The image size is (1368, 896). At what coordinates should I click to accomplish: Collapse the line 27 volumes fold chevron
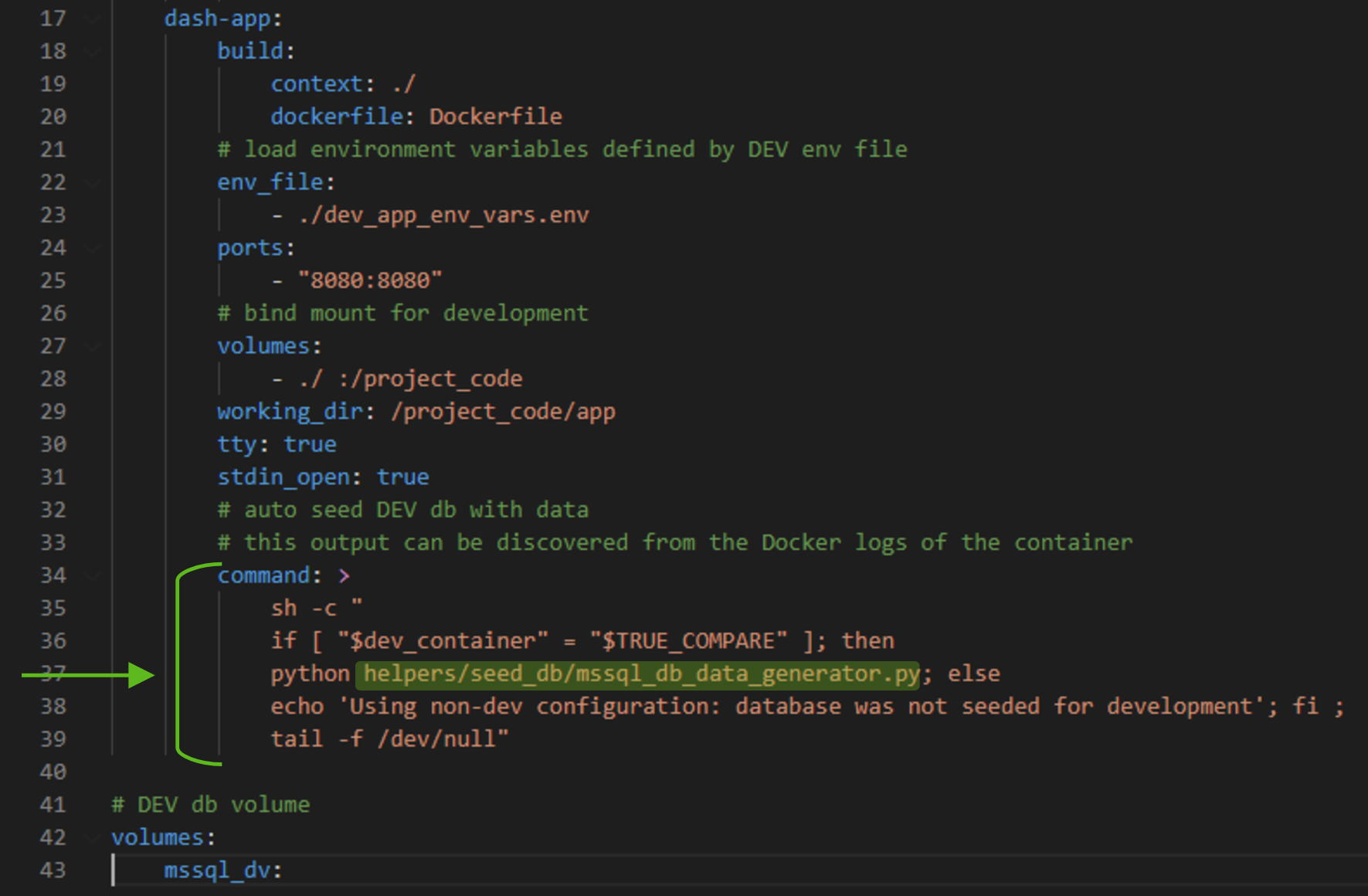93,347
